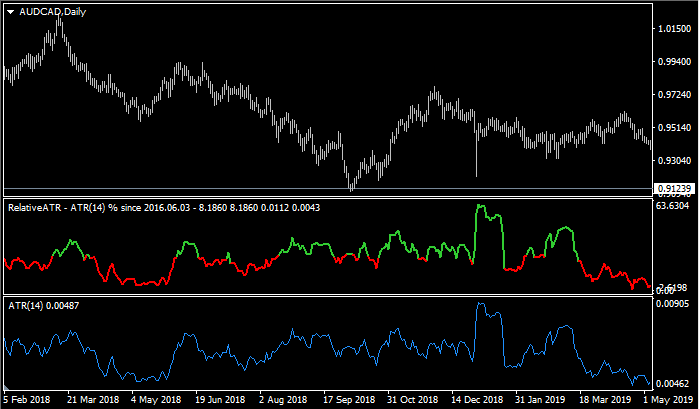This screenshot has height=409, width=700.
Task: Select the 17 Sep 2018 date label
Action: (347, 400)
